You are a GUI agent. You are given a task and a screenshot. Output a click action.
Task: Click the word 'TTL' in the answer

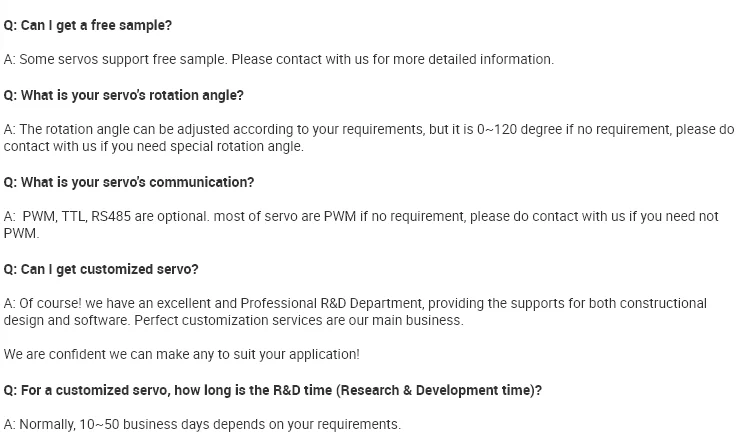(x=74, y=217)
